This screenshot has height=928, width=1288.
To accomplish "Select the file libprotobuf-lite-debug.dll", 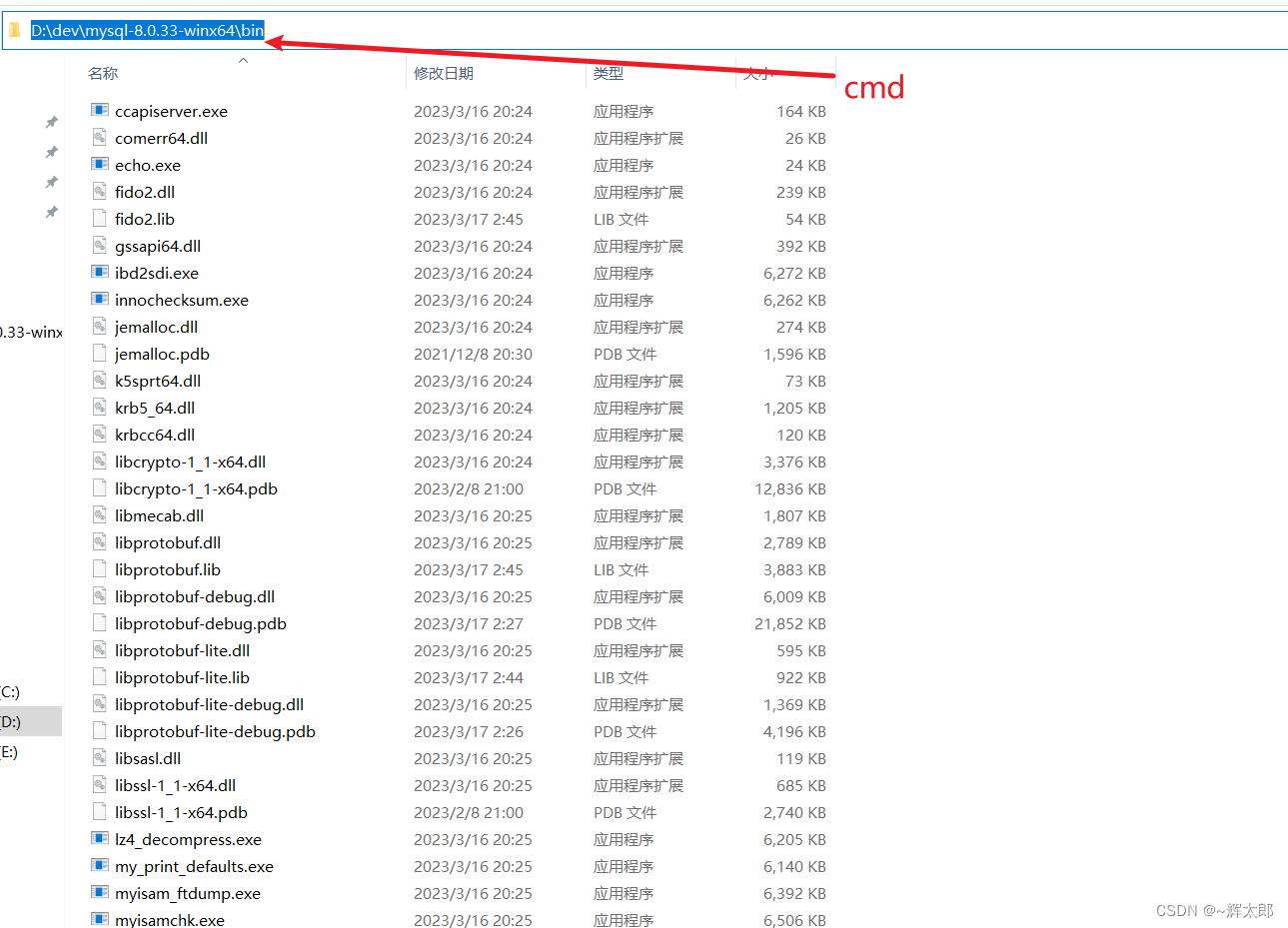I will (x=209, y=704).
